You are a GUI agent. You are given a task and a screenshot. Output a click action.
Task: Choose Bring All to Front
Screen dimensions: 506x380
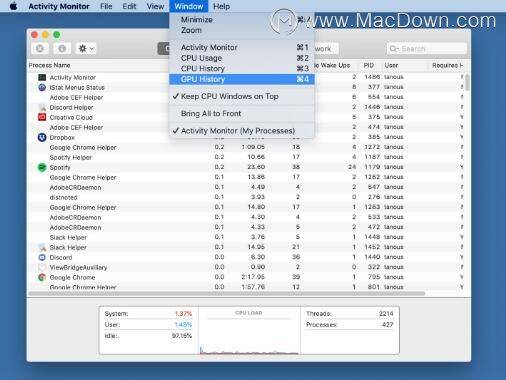tap(242, 114)
